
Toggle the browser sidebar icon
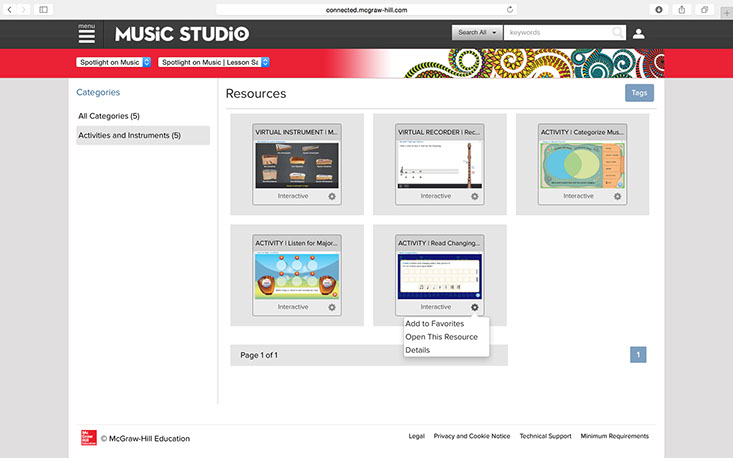coord(43,9)
